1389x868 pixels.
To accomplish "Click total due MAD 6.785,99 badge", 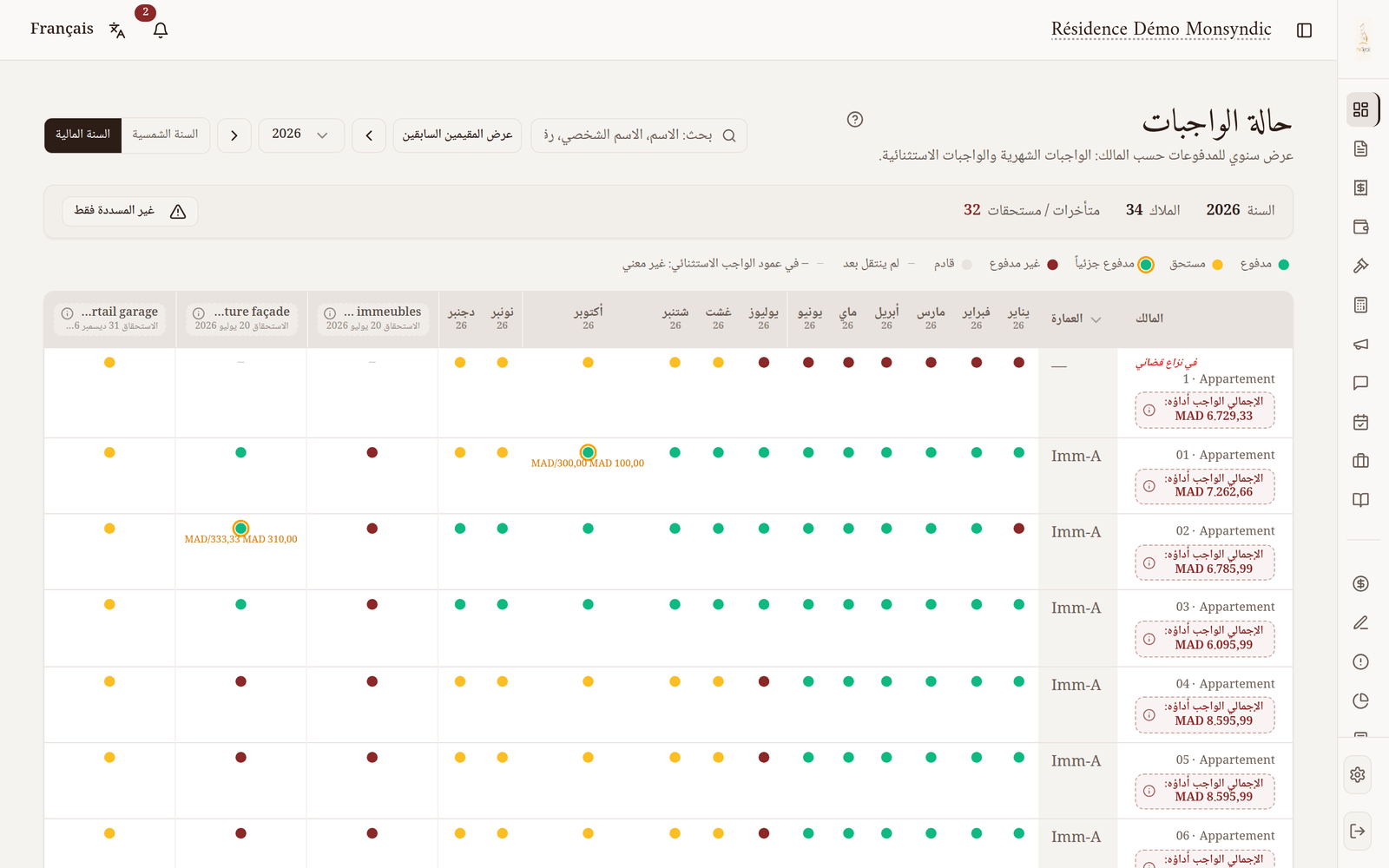I will [1205, 562].
